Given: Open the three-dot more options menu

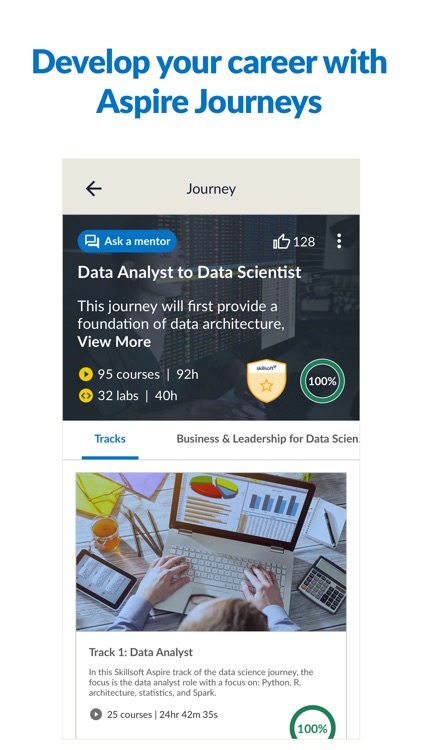Looking at the screenshot, I should (339, 241).
